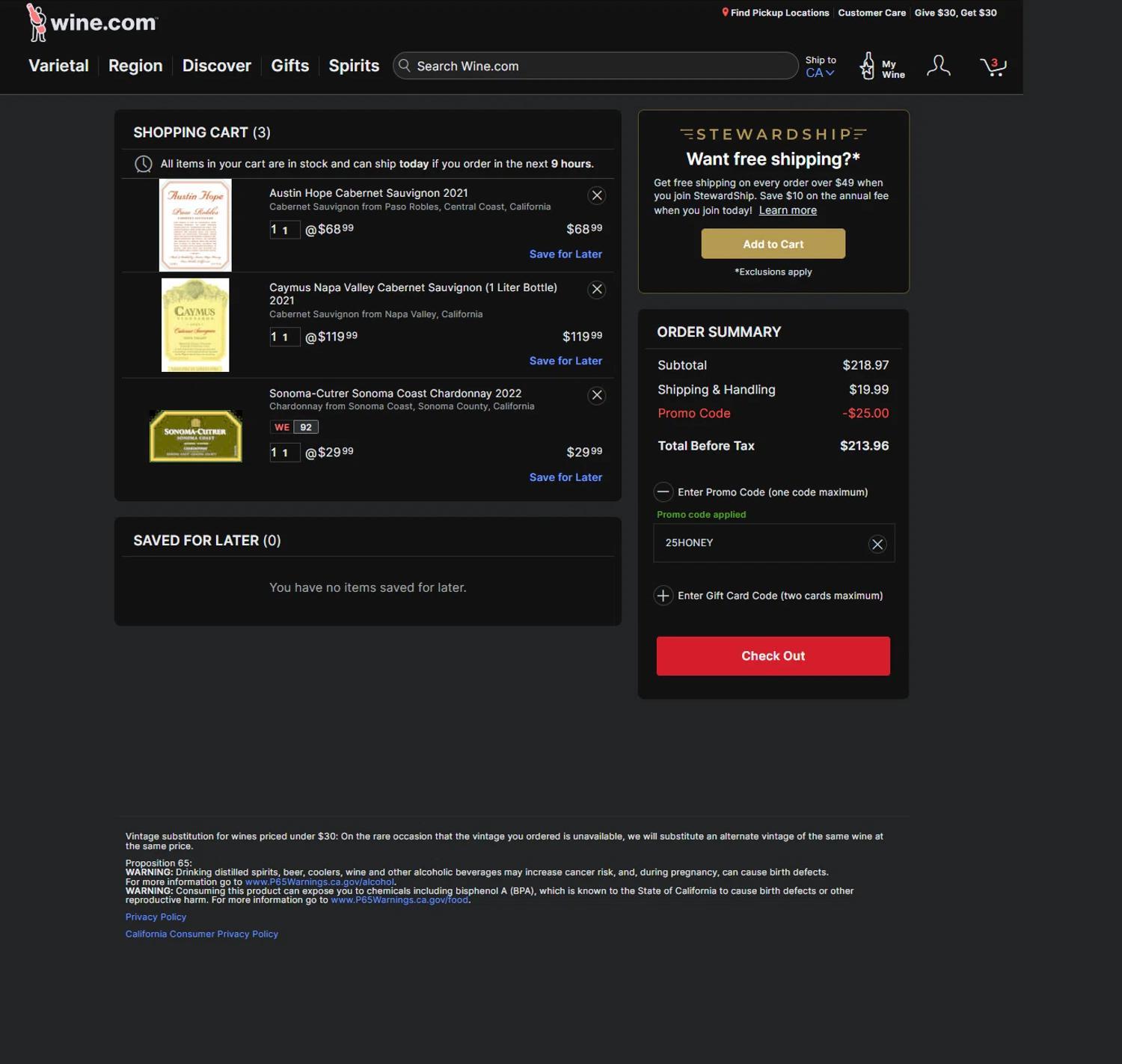Open Austin Hope label thumbnail

pos(195,225)
